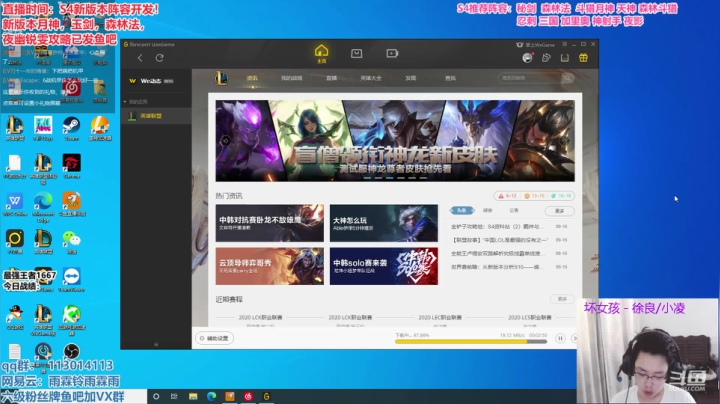Click 更多 button beside 近期赛程
The image size is (720, 404).
[562, 299]
